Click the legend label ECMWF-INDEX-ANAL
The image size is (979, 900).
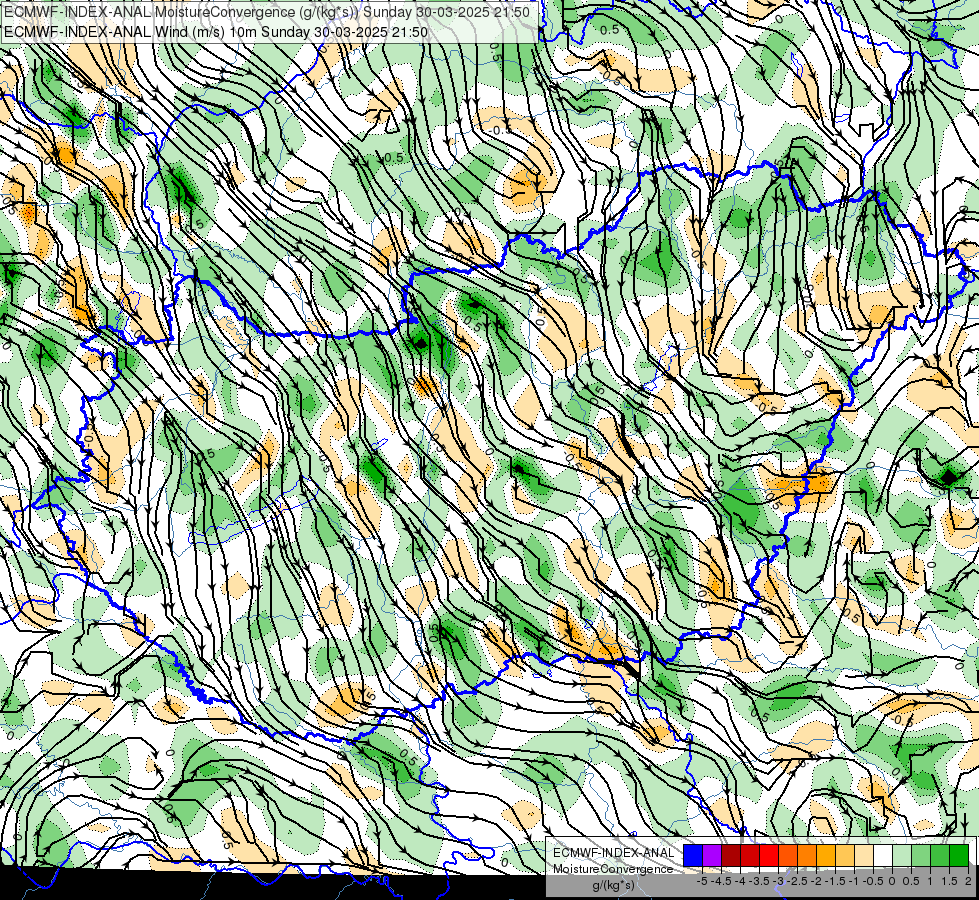point(614,853)
